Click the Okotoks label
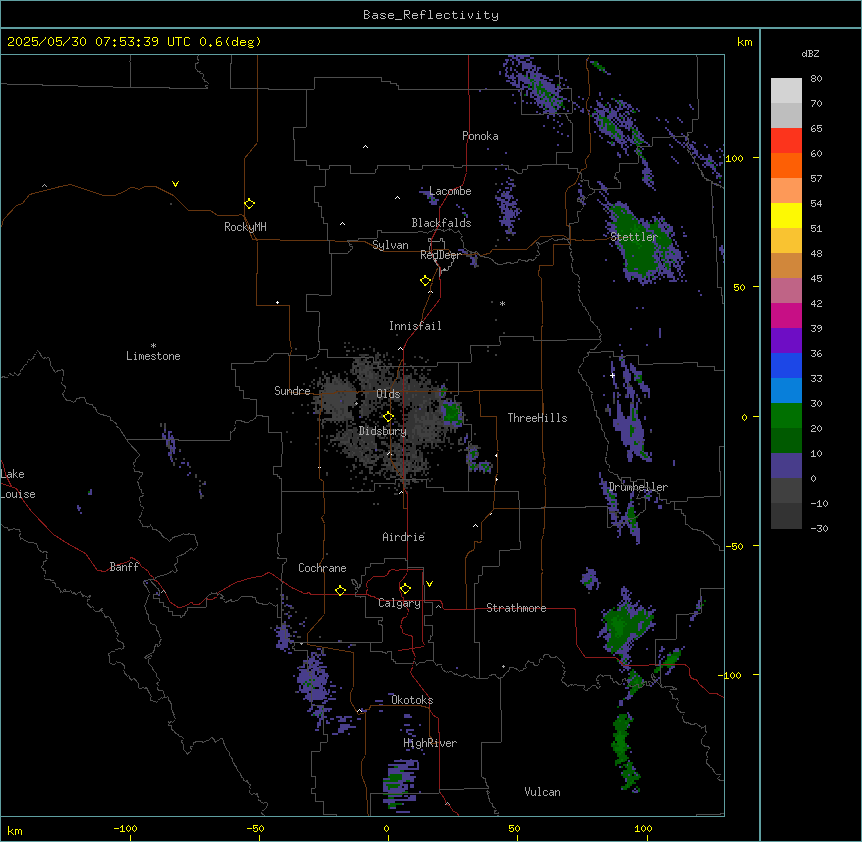The image size is (862, 842). (x=412, y=700)
